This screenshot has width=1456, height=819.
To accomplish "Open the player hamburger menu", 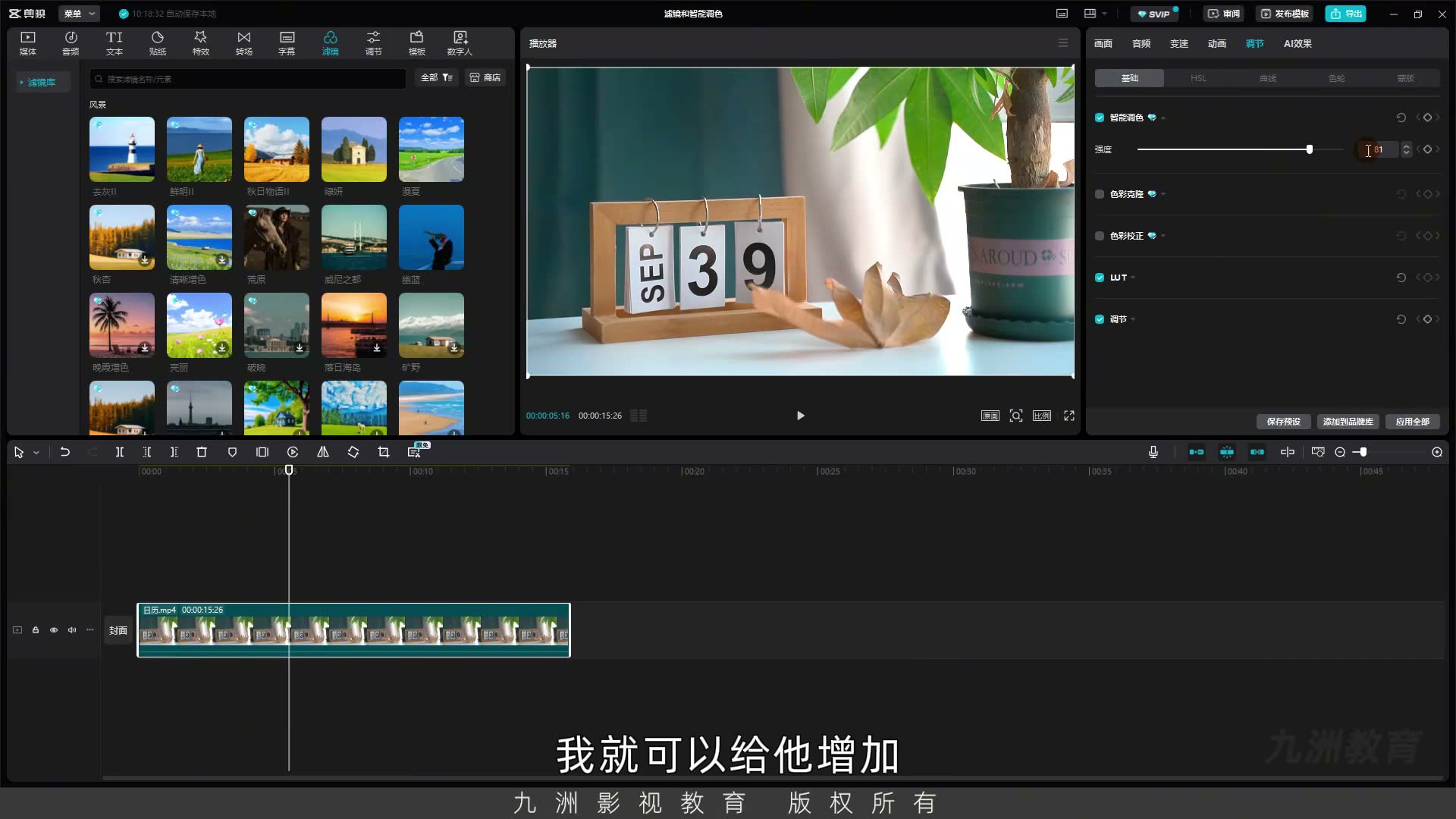I will pos(1063,43).
